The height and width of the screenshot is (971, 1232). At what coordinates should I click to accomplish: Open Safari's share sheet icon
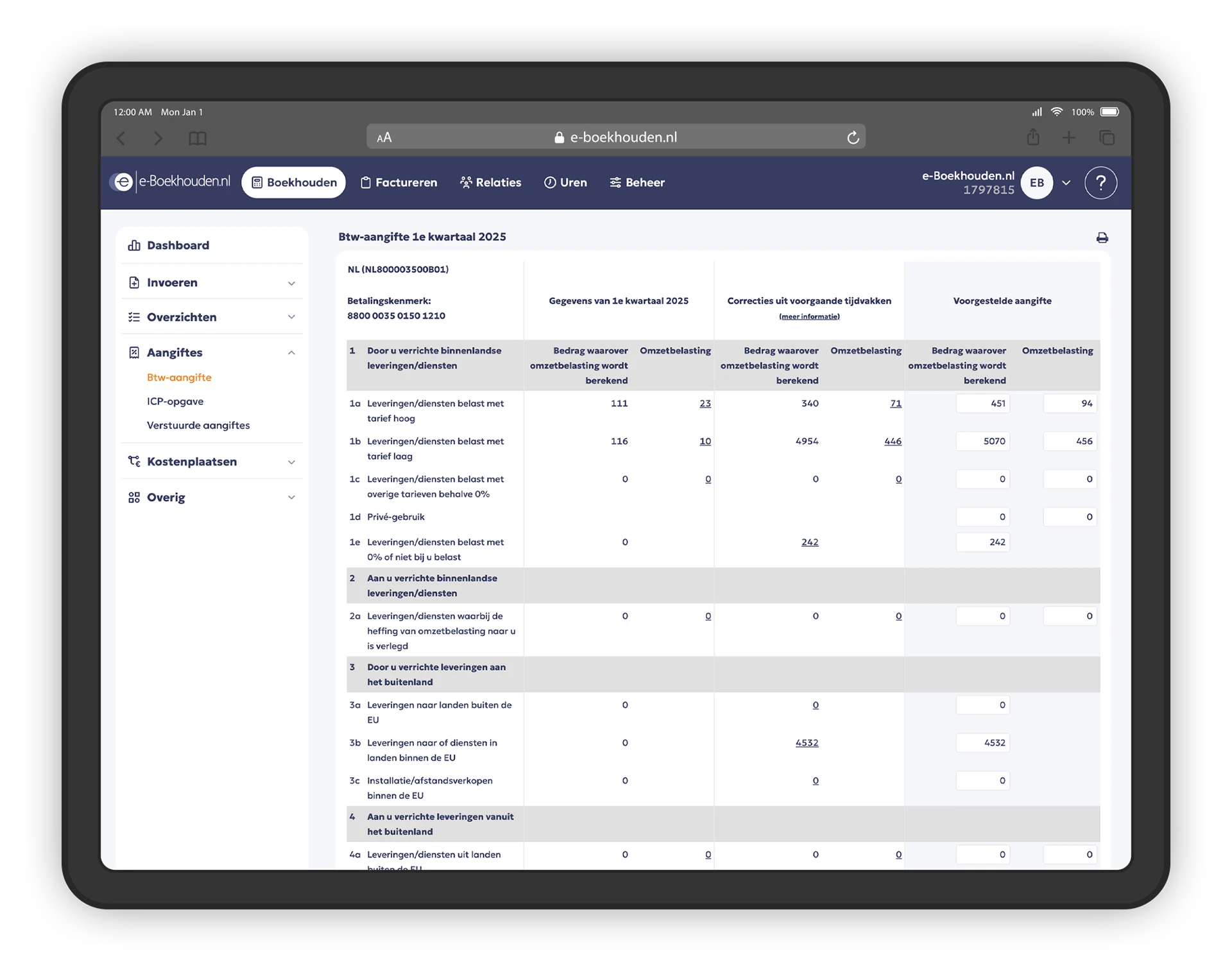[x=1032, y=137]
